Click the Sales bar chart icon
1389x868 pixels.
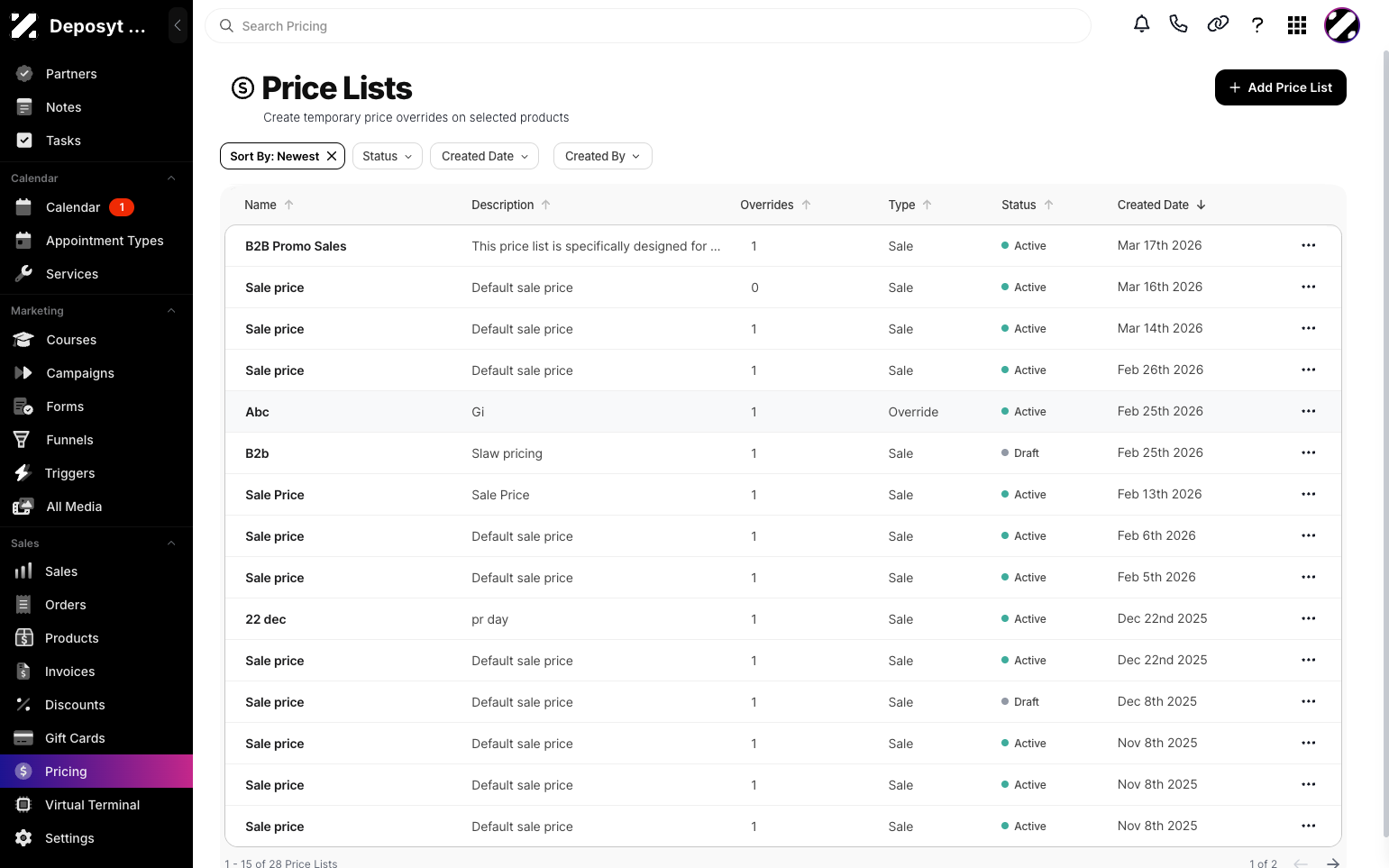point(23,571)
